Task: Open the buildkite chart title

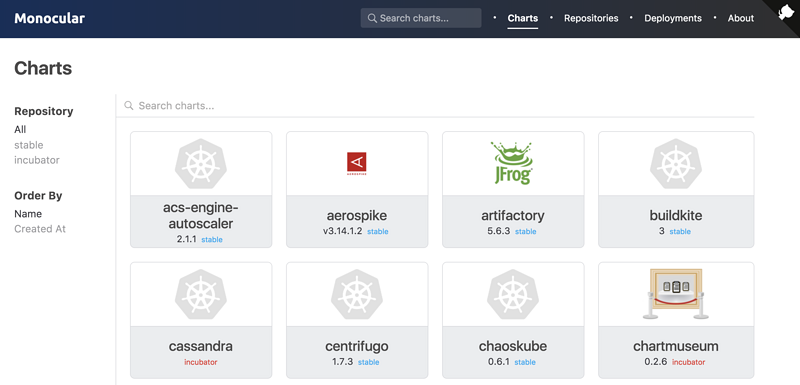Action: click(676, 215)
